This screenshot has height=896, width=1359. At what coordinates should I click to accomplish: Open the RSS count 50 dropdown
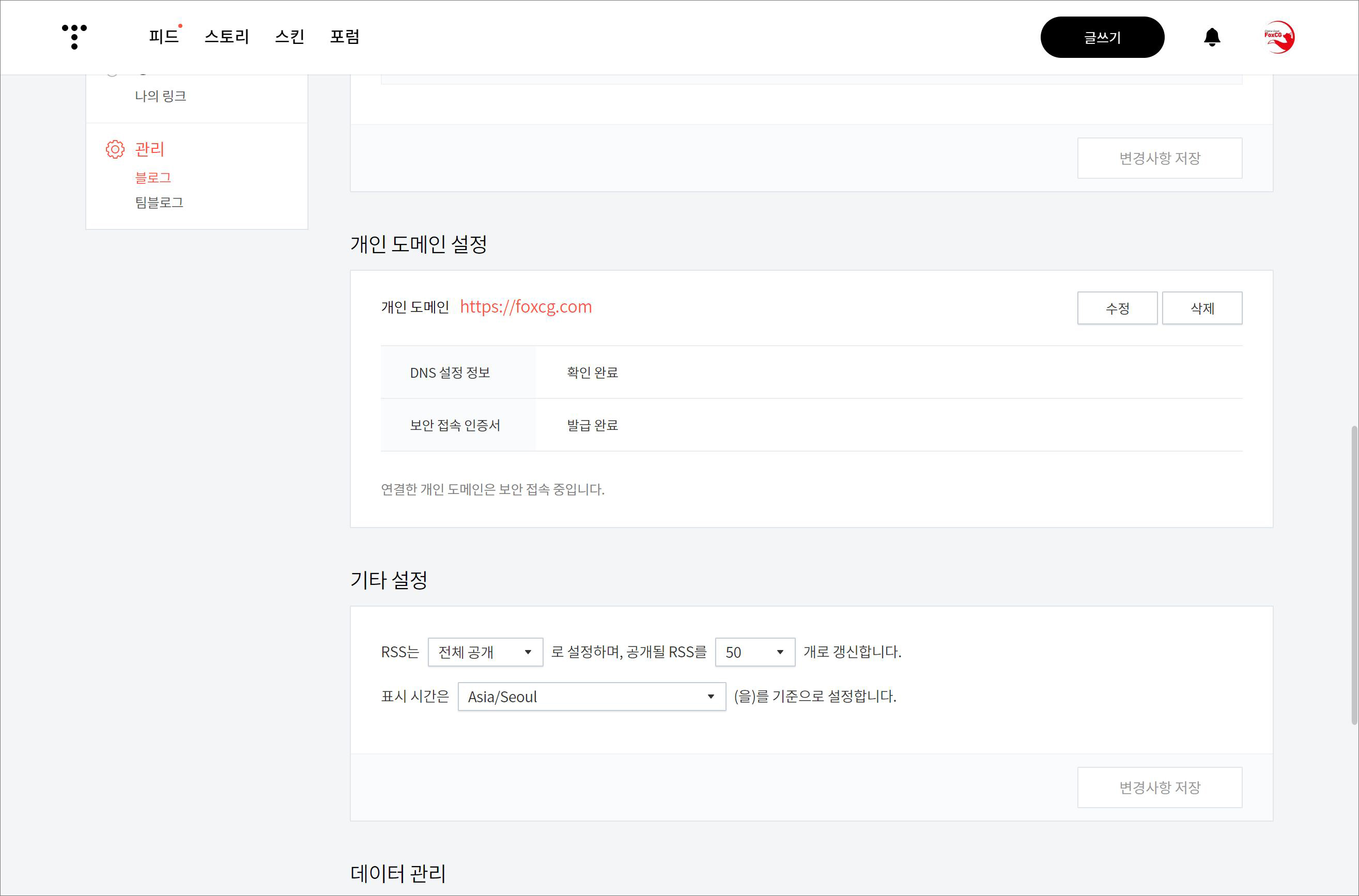[755, 652]
